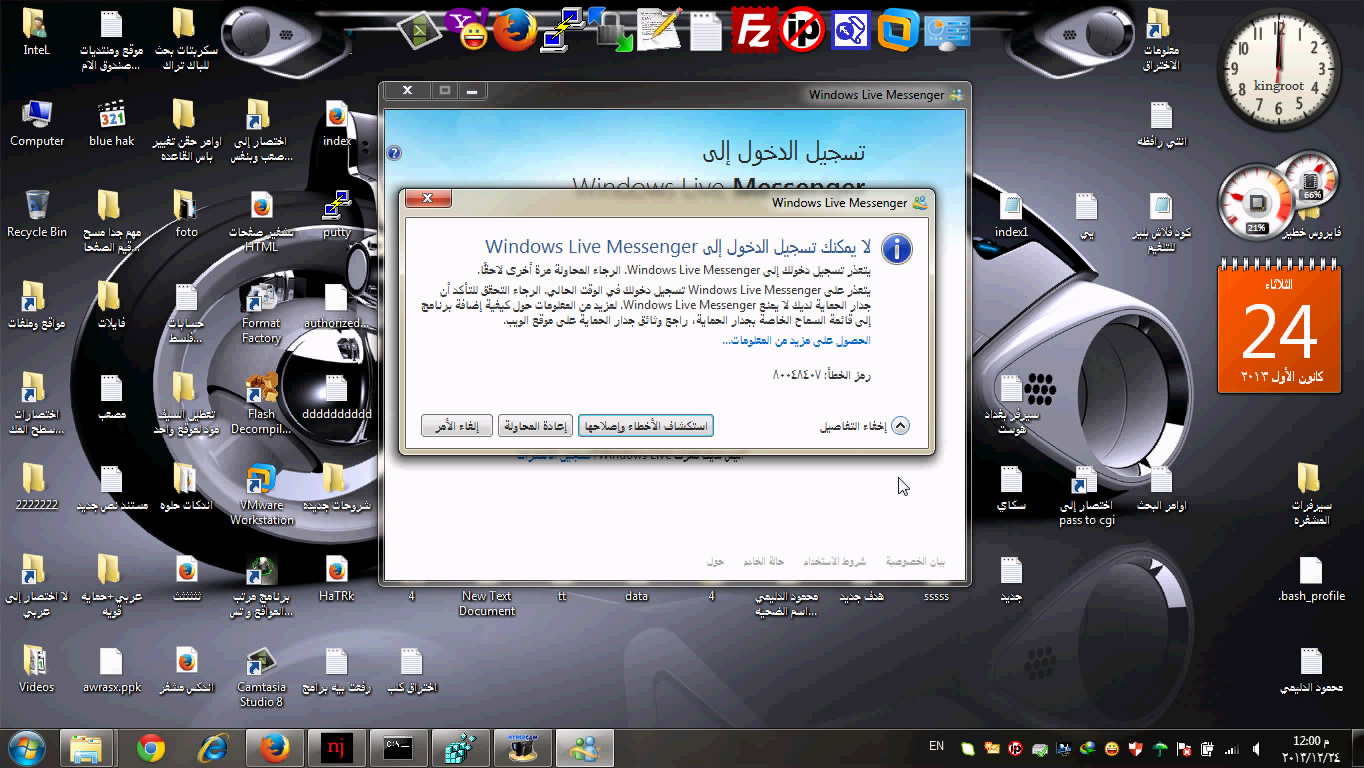Open Windows Explorer from the taskbar

pos(86,748)
